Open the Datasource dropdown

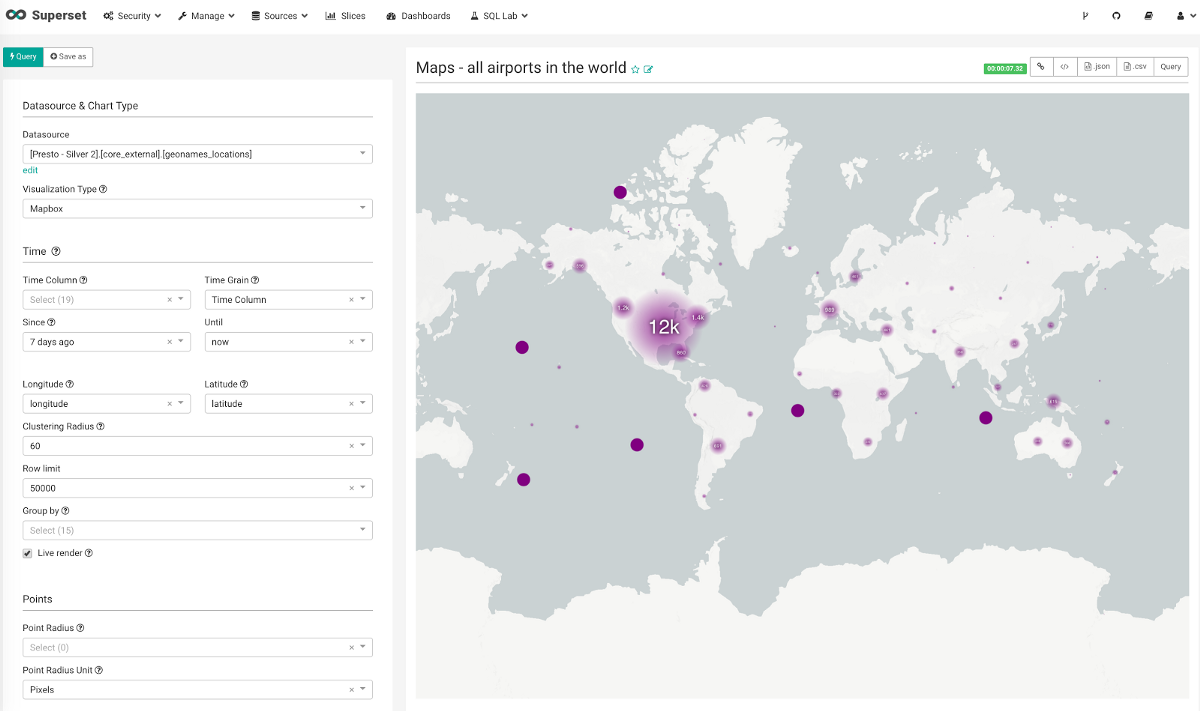click(x=197, y=154)
